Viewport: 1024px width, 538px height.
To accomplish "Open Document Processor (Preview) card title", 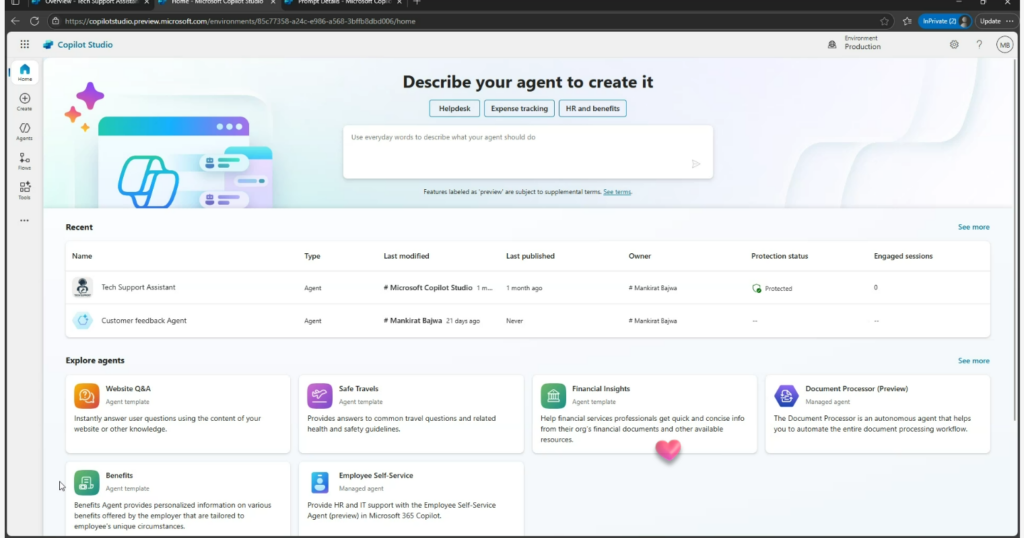I will point(856,388).
